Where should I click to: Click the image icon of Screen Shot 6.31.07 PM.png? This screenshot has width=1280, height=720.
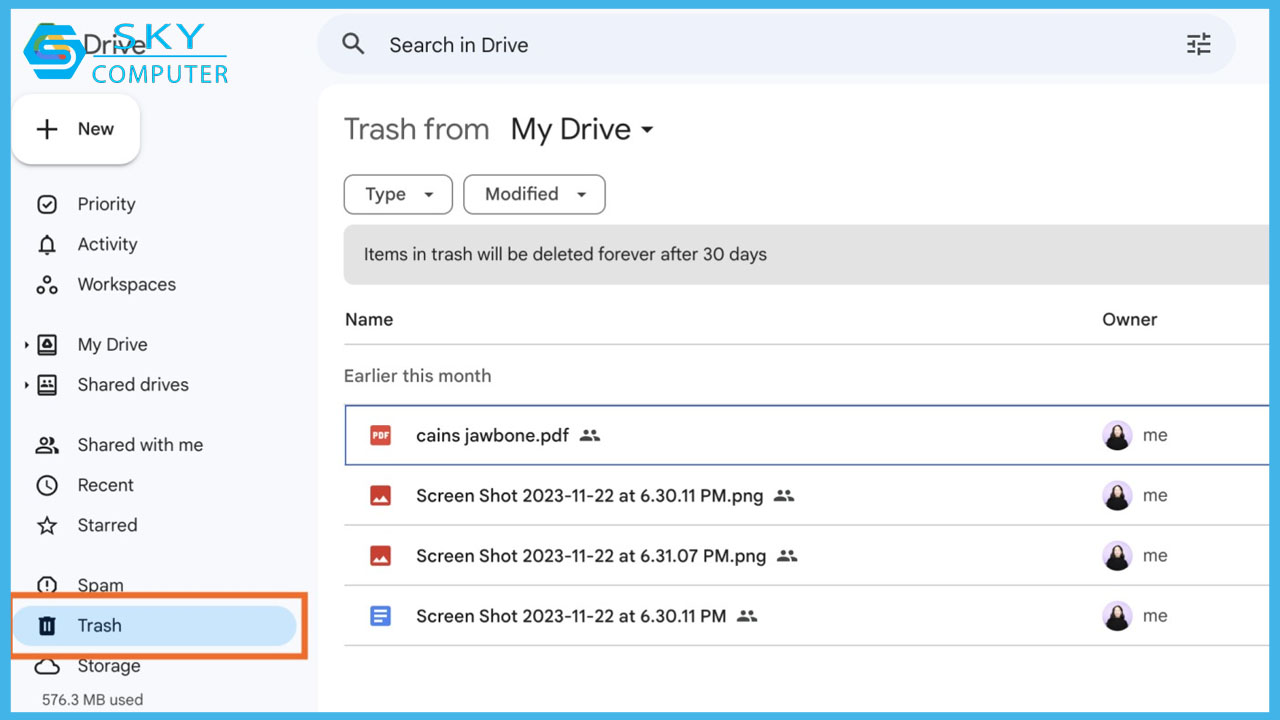[380, 556]
